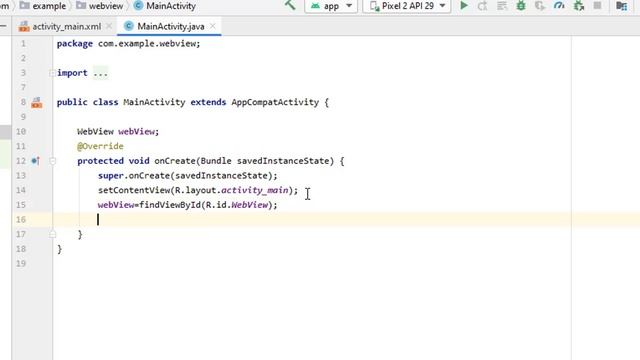This screenshot has width=640, height=360.
Task: Click AppCompatActivity in class declaration
Action: pos(275,102)
